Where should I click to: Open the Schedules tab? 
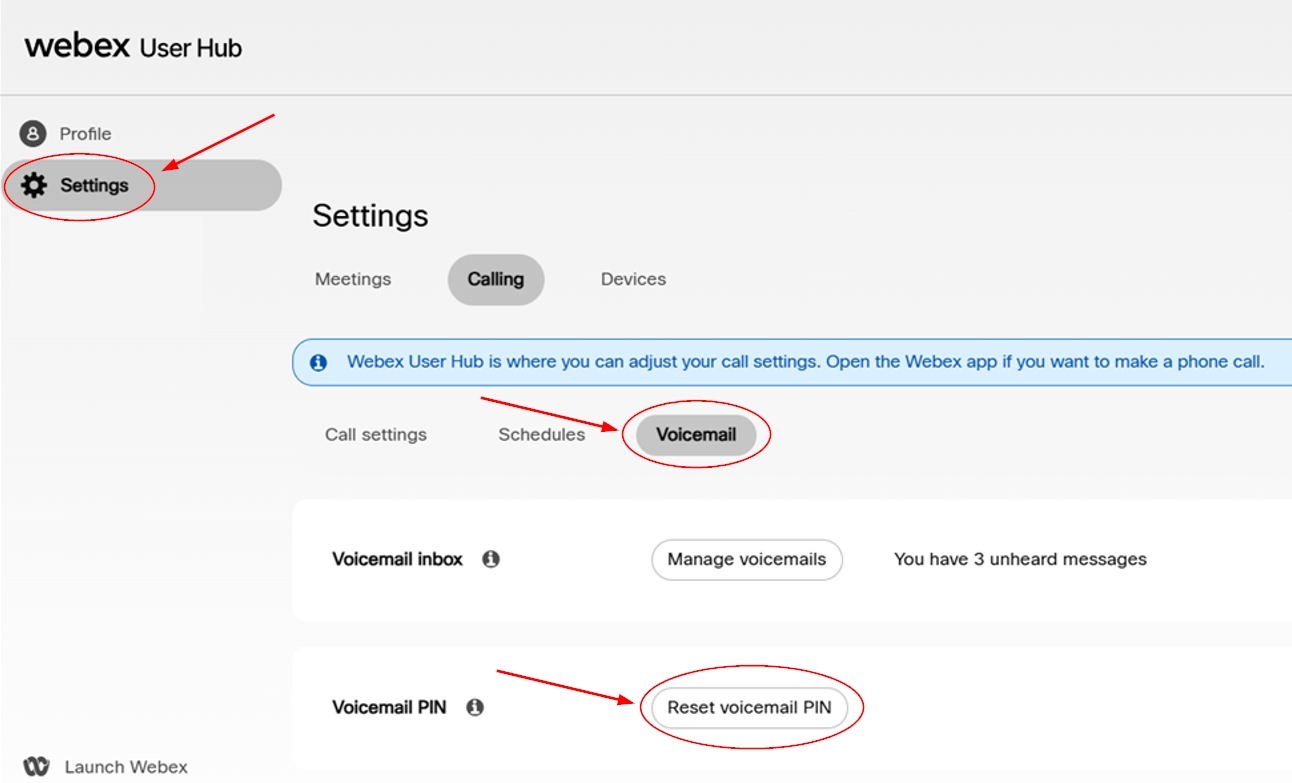click(541, 434)
